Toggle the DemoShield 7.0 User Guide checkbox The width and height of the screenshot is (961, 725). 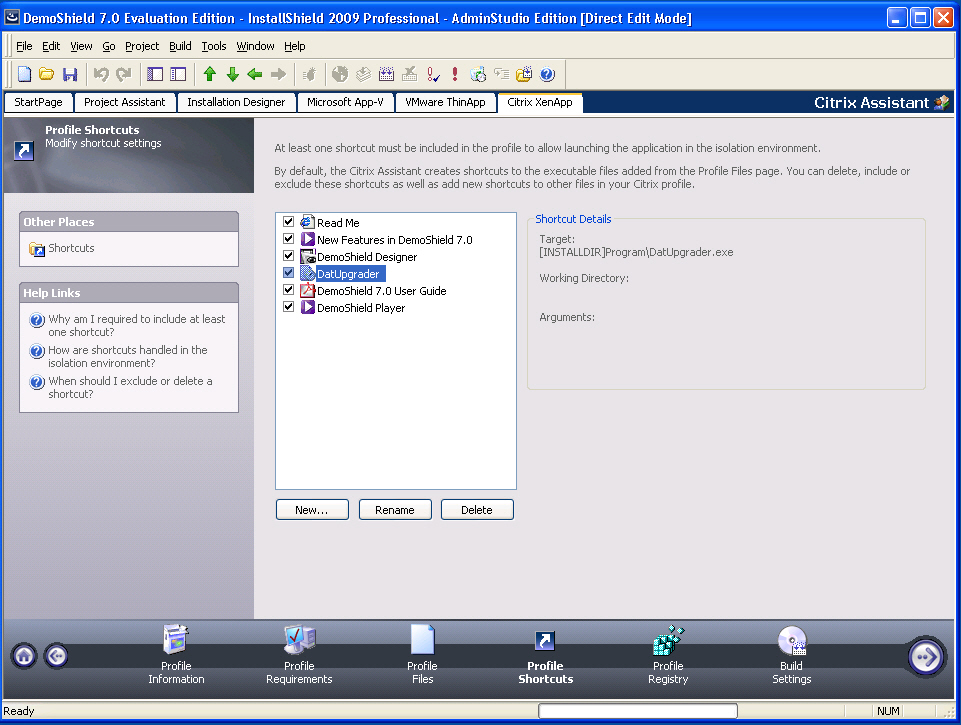coord(289,290)
